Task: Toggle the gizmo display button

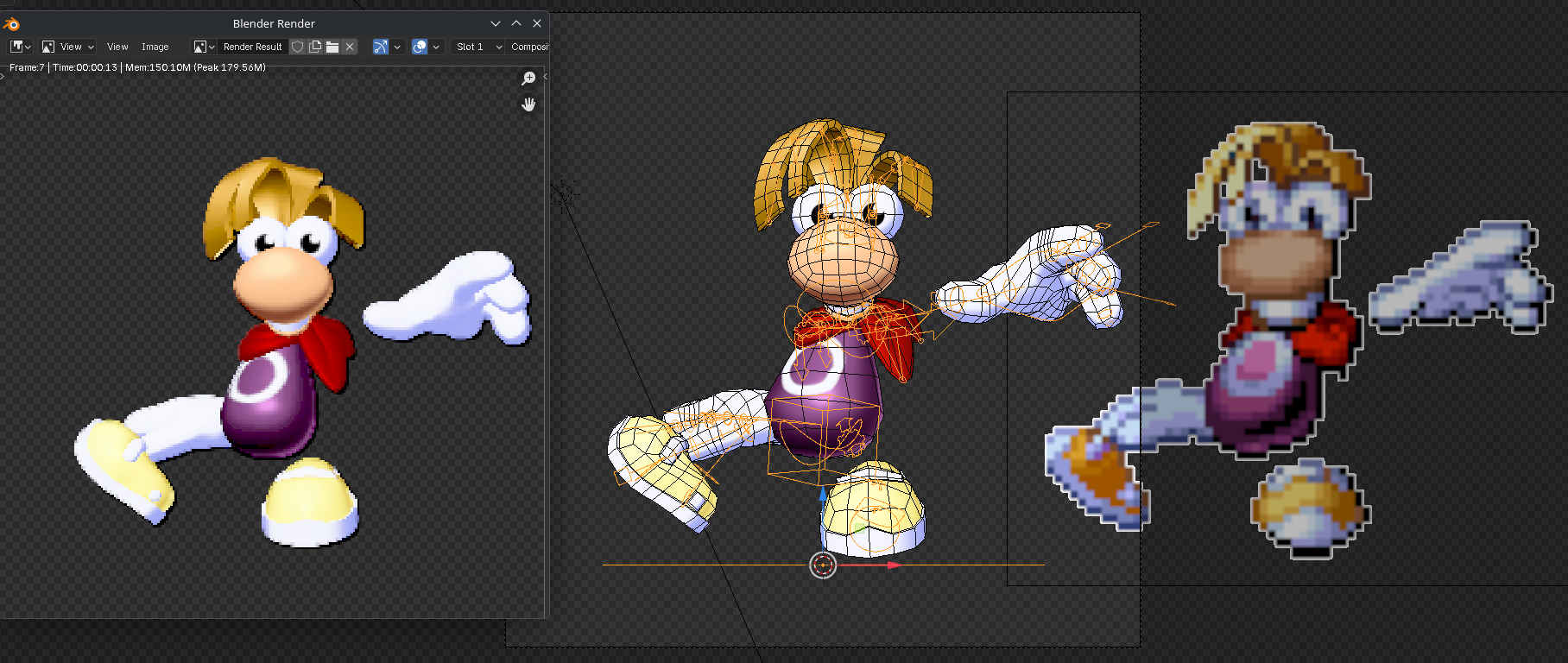Action: [x=381, y=47]
